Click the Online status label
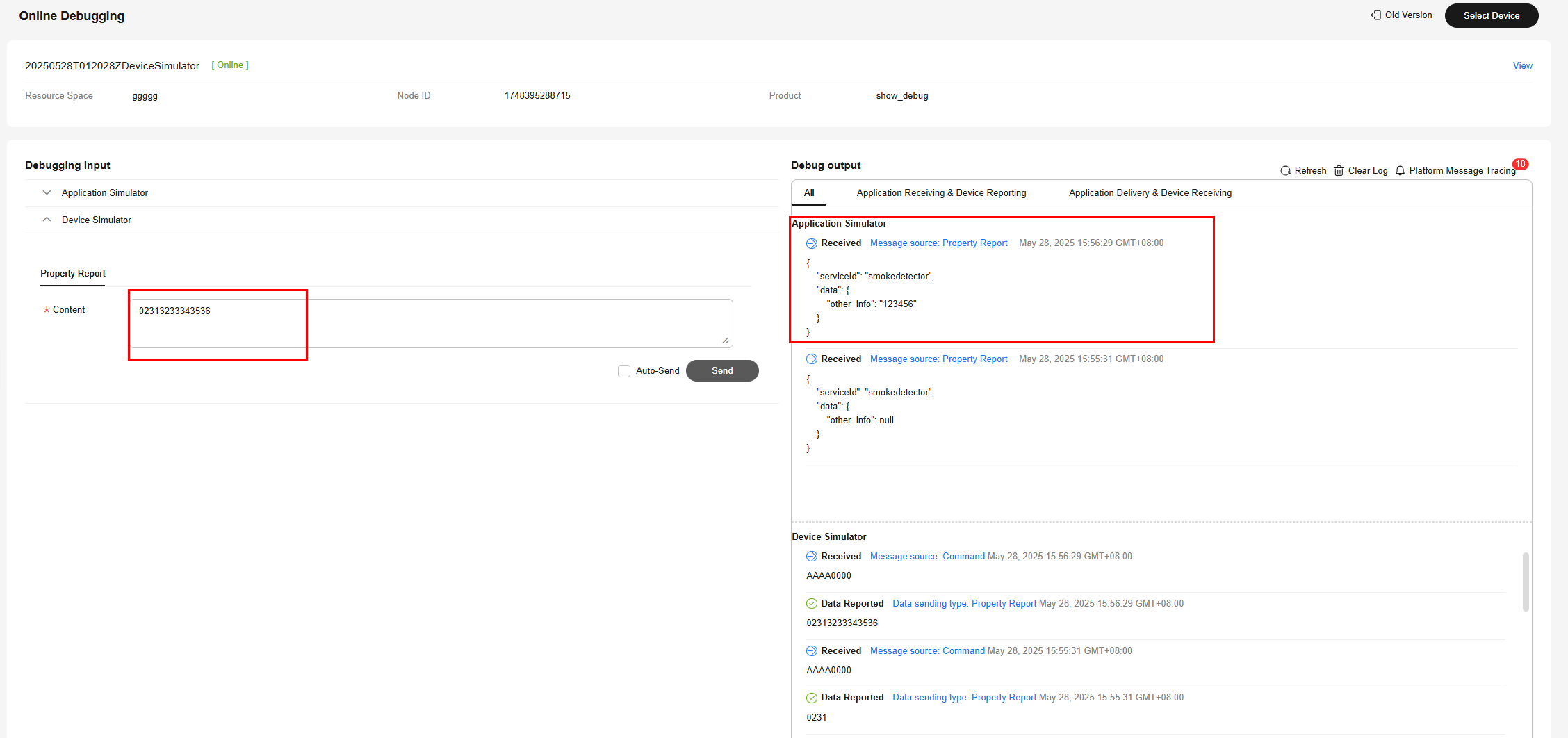This screenshot has height=738, width=1568. [230, 65]
